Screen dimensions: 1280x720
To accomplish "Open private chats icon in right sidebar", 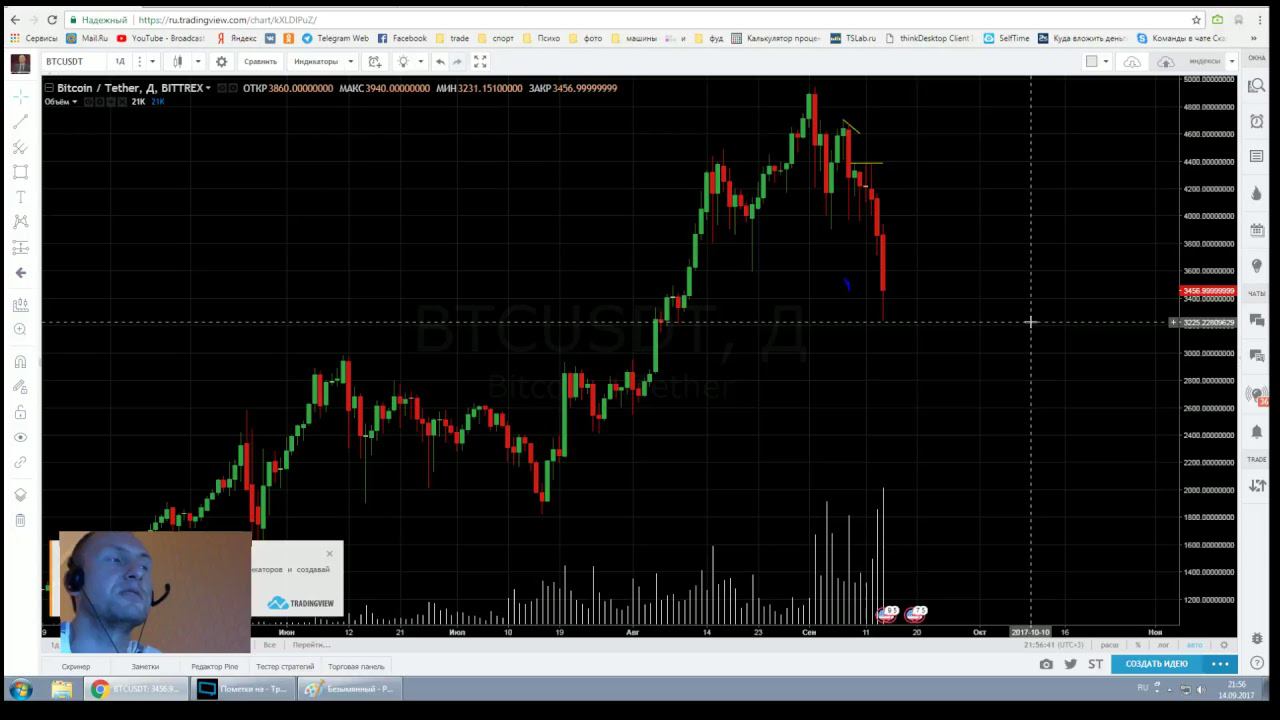I will coord(1257,356).
